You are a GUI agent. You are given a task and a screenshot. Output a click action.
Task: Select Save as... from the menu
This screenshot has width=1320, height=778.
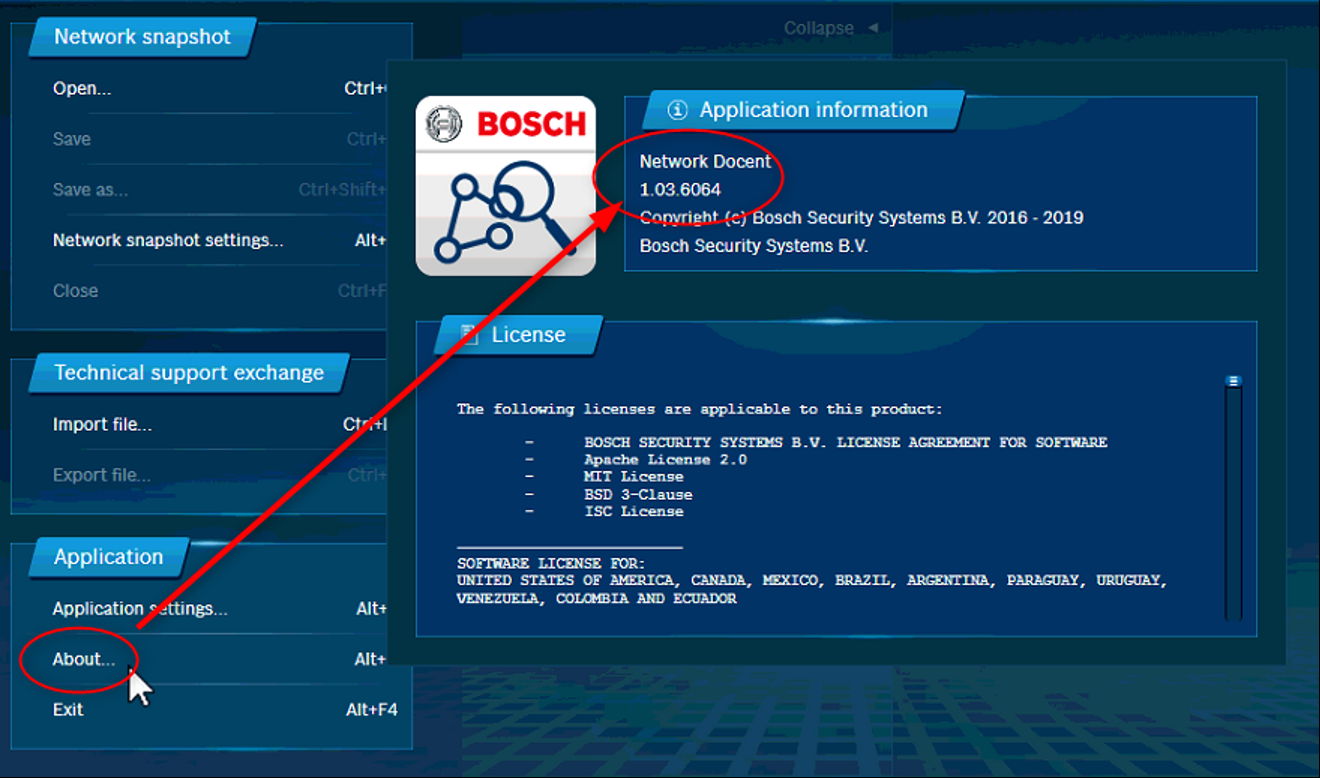[90, 190]
